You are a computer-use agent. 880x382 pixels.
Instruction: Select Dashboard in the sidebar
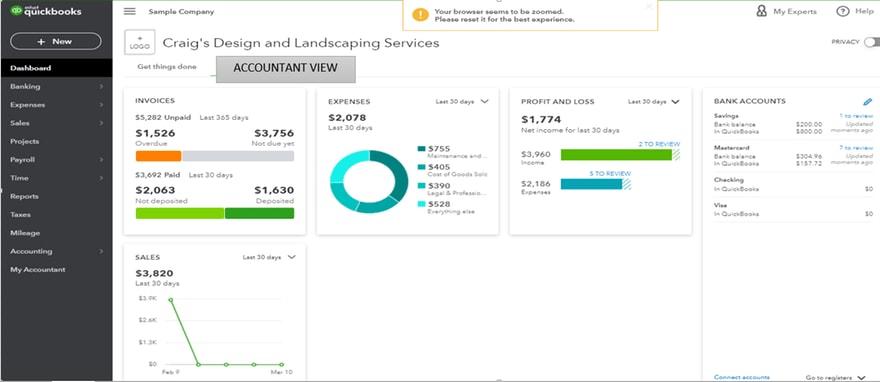[56, 68]
